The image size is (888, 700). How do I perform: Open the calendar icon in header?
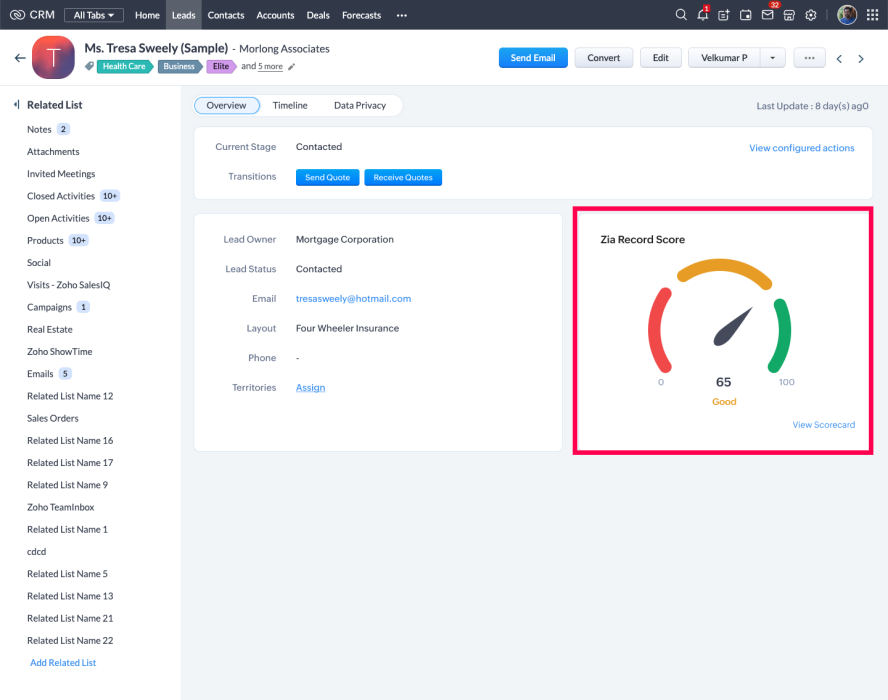click(746, 15)
